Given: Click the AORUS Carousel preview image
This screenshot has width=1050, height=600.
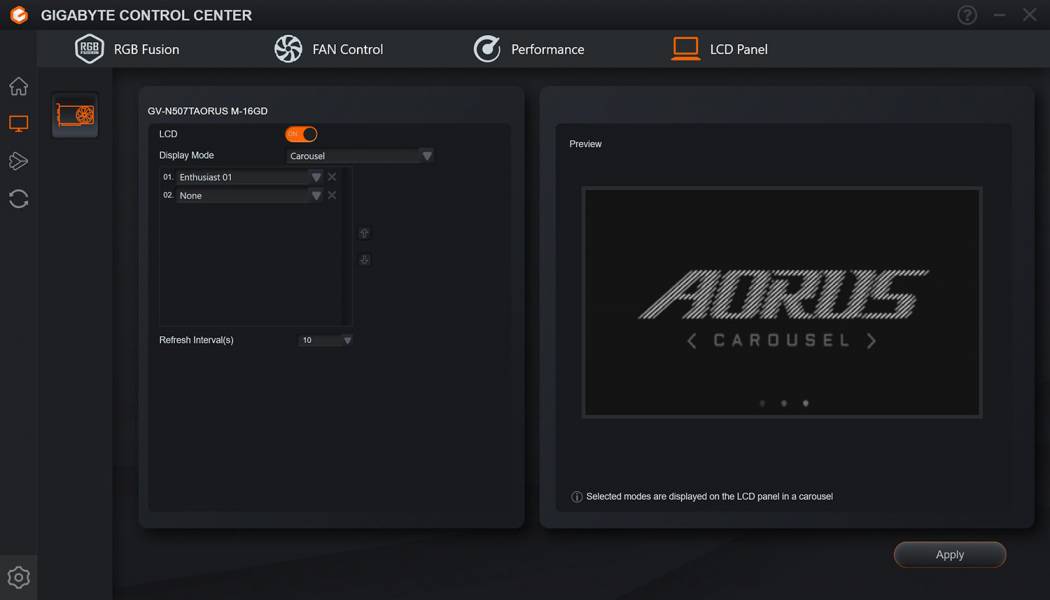Looking at the screenshot, I should pos(781,303).
